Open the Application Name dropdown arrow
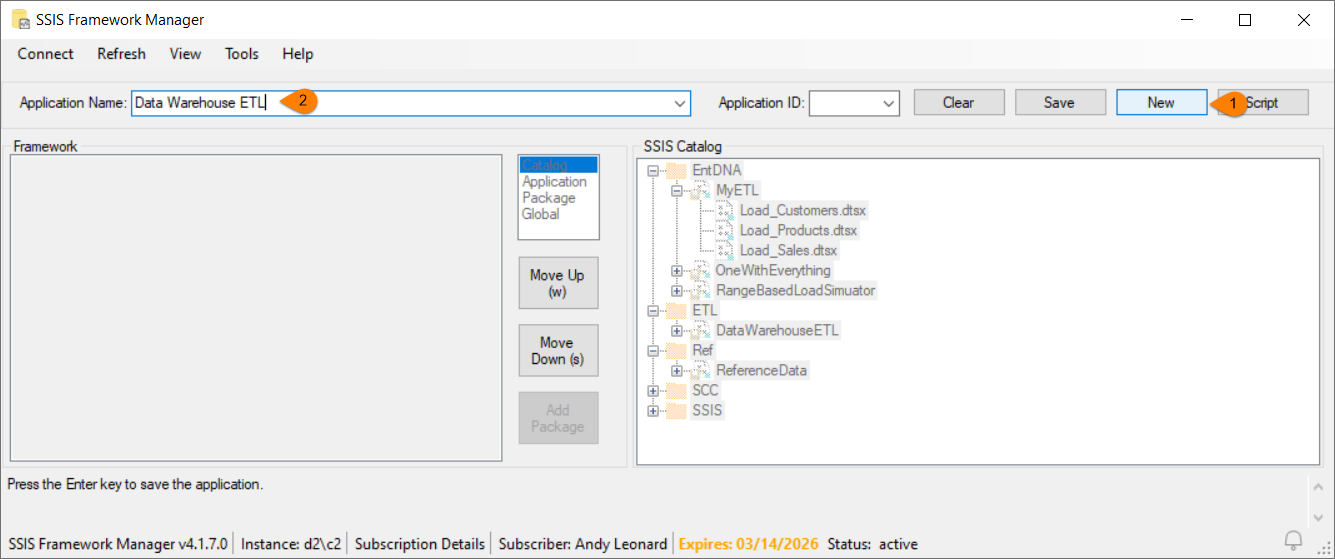The image size is (1335, 559). (681, 103)
